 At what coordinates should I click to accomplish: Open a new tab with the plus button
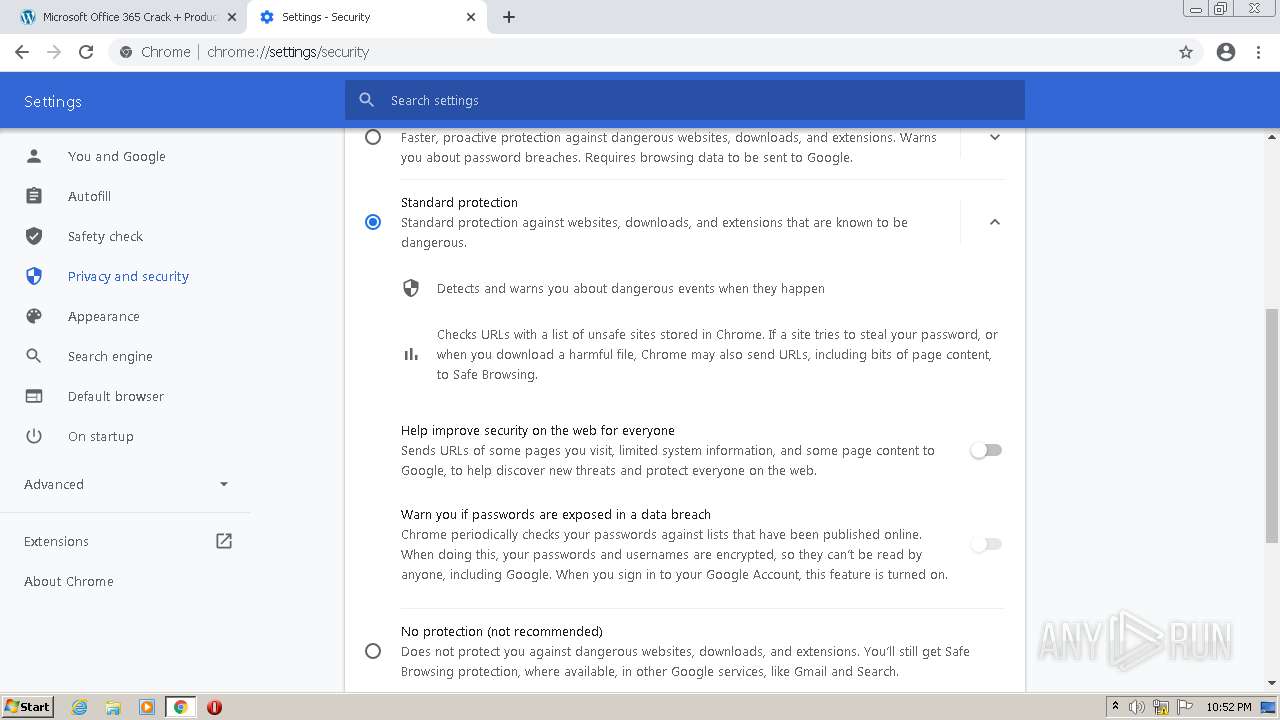pyautogui.click(x=509, y=17)
